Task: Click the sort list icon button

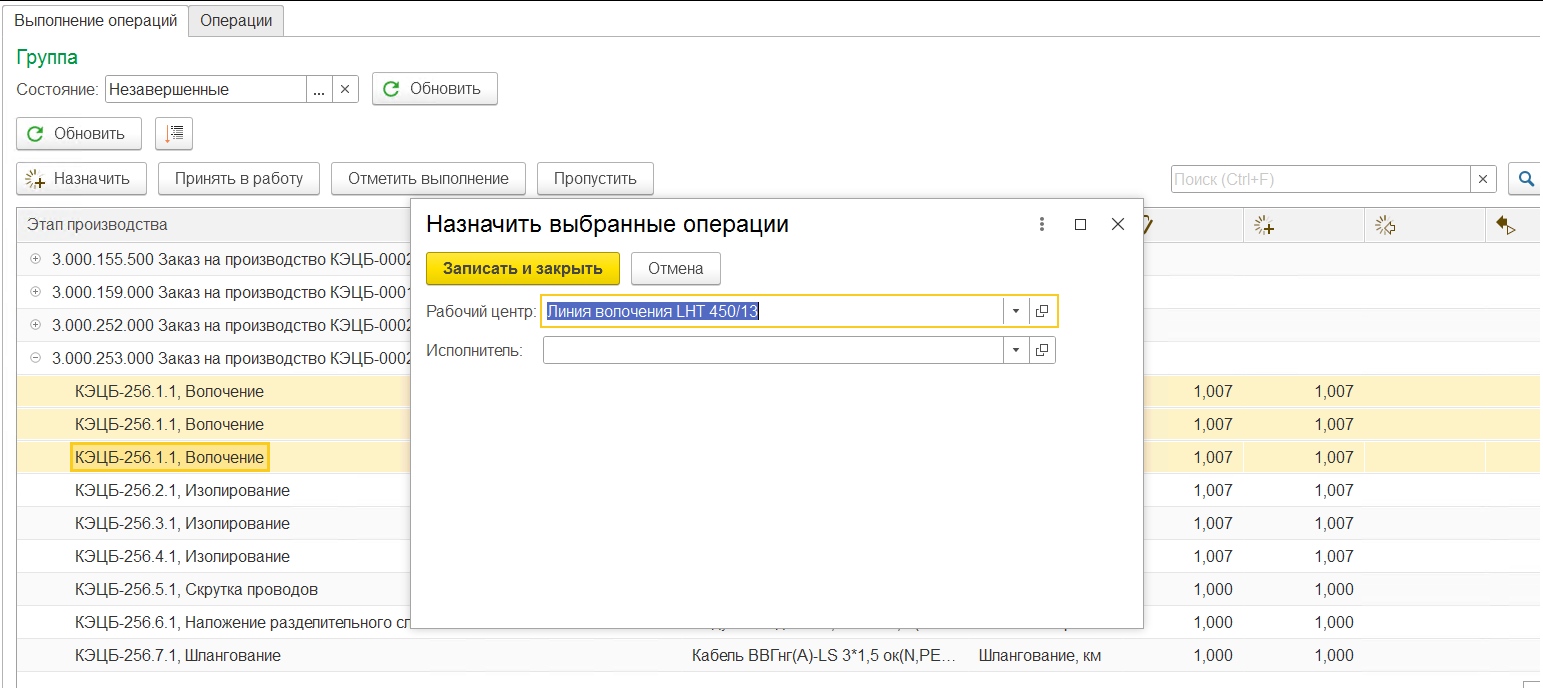Action: click(x=174, y=133)
